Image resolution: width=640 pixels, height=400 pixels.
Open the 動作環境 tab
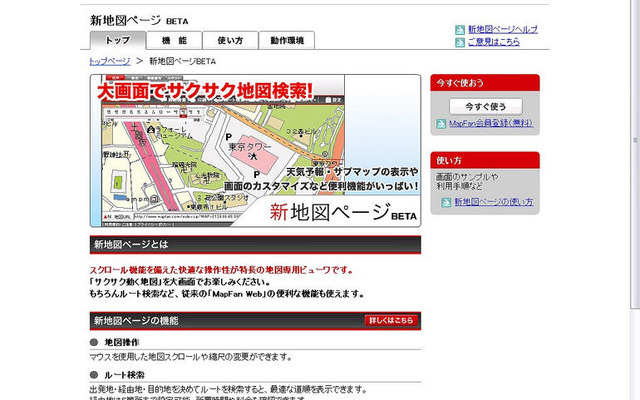coord(287,40)
